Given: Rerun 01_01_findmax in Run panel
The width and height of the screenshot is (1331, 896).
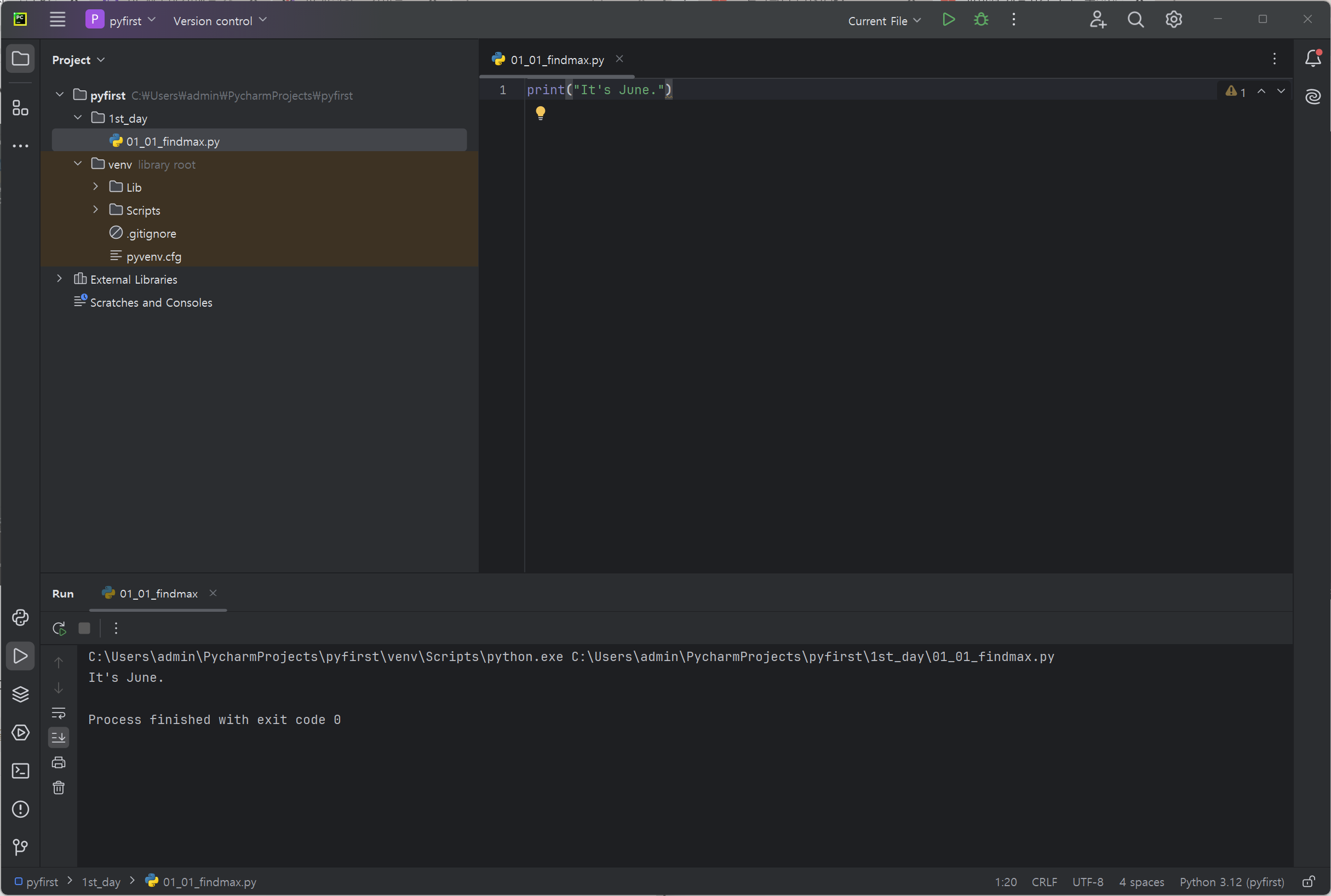Looking at the screenshot, I should (x=59, y=629).
